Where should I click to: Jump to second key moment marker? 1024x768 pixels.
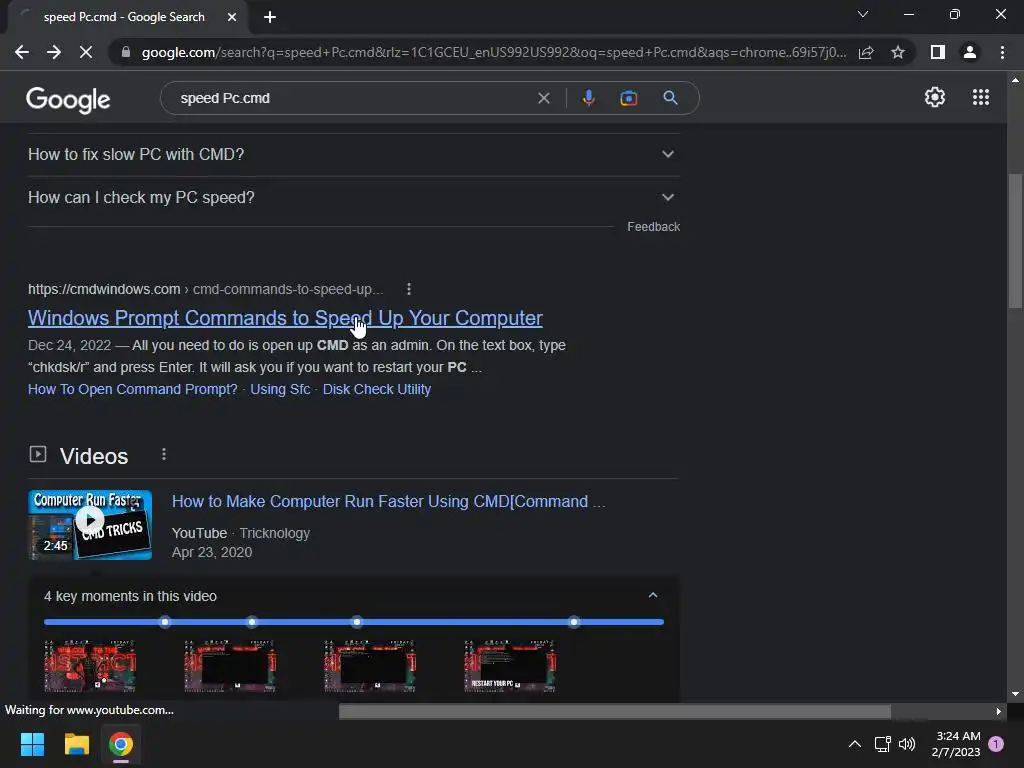252,622
